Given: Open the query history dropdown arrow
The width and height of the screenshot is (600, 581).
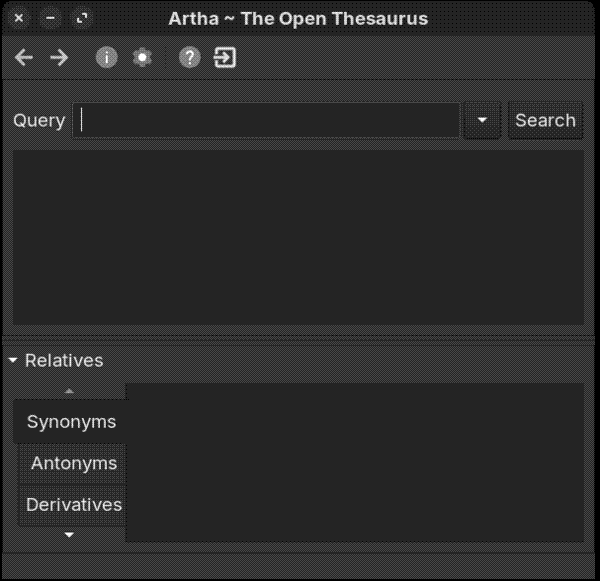Looking at the screenshot, I should 482,120.
